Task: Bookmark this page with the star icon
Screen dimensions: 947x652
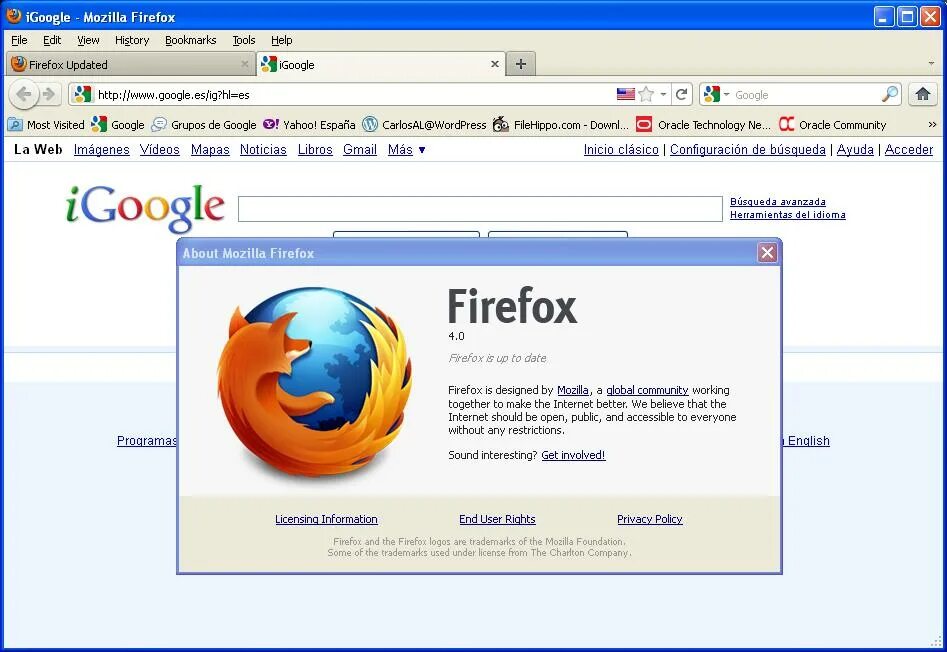Action: pos(646,94)
